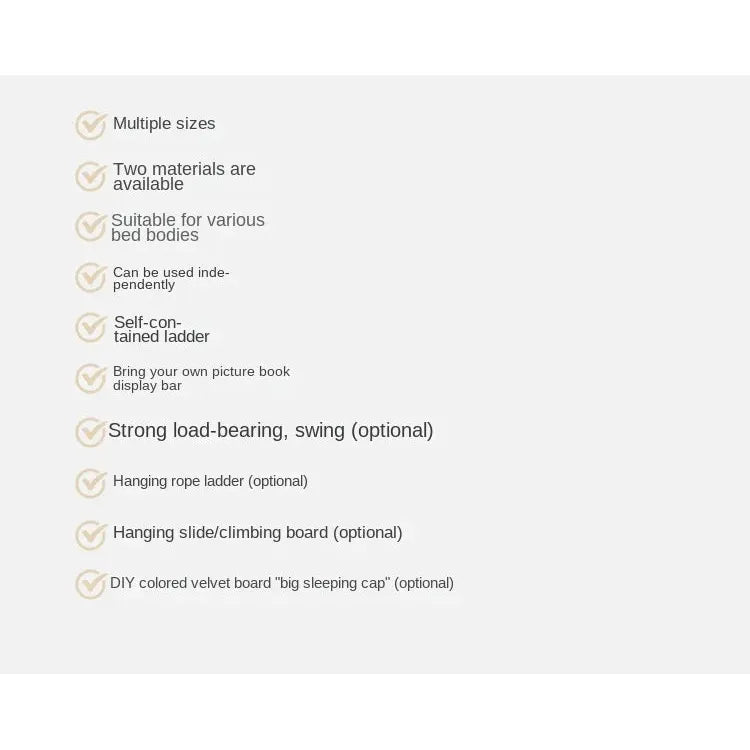This screenshot has width=750, height=750.
Task: Click the Multiple sizes text
Action: pyautogui.click(x=164, y=124)
